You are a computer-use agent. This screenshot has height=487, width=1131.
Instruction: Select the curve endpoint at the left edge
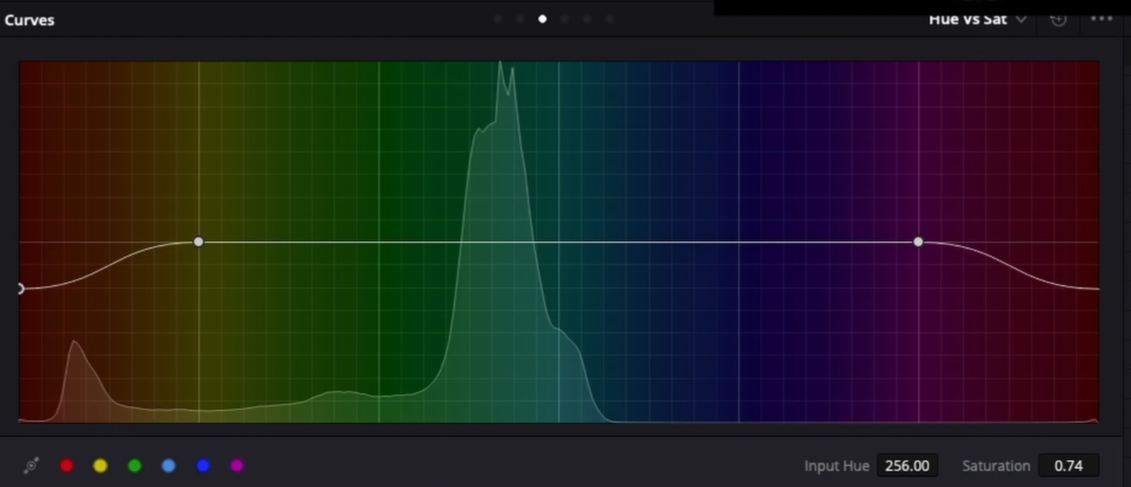point(20,289)
